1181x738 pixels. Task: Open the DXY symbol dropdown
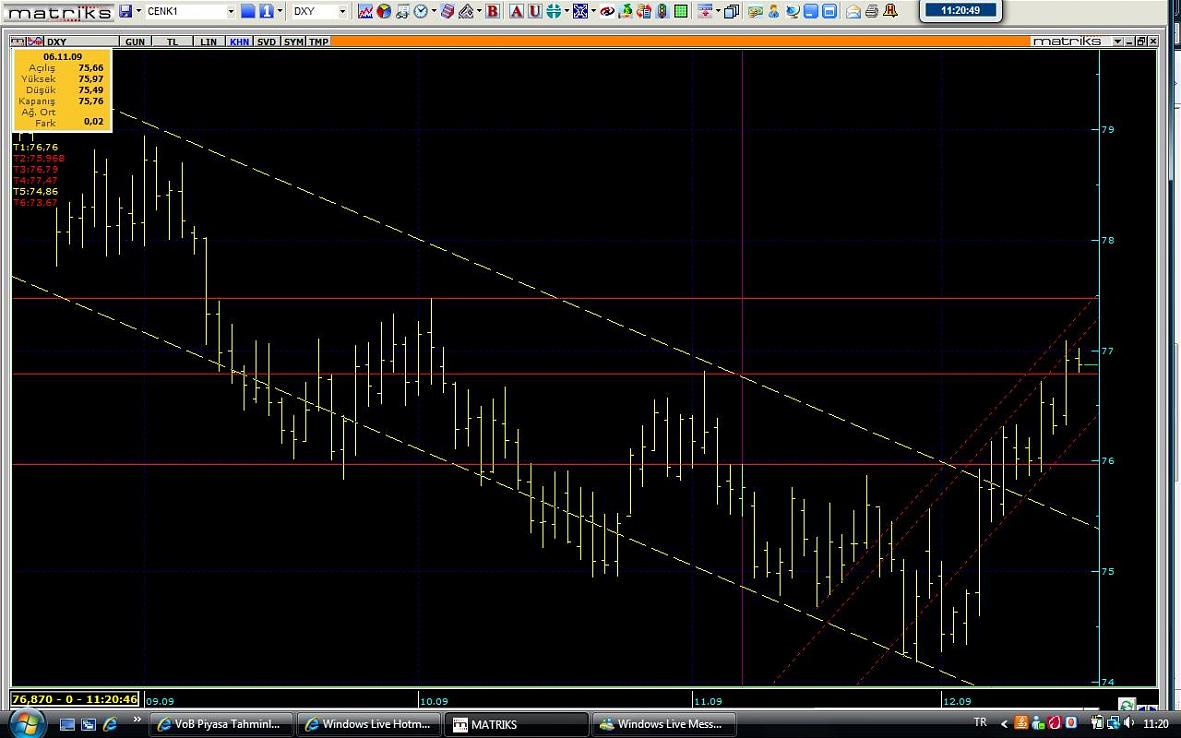coord(342,11)
